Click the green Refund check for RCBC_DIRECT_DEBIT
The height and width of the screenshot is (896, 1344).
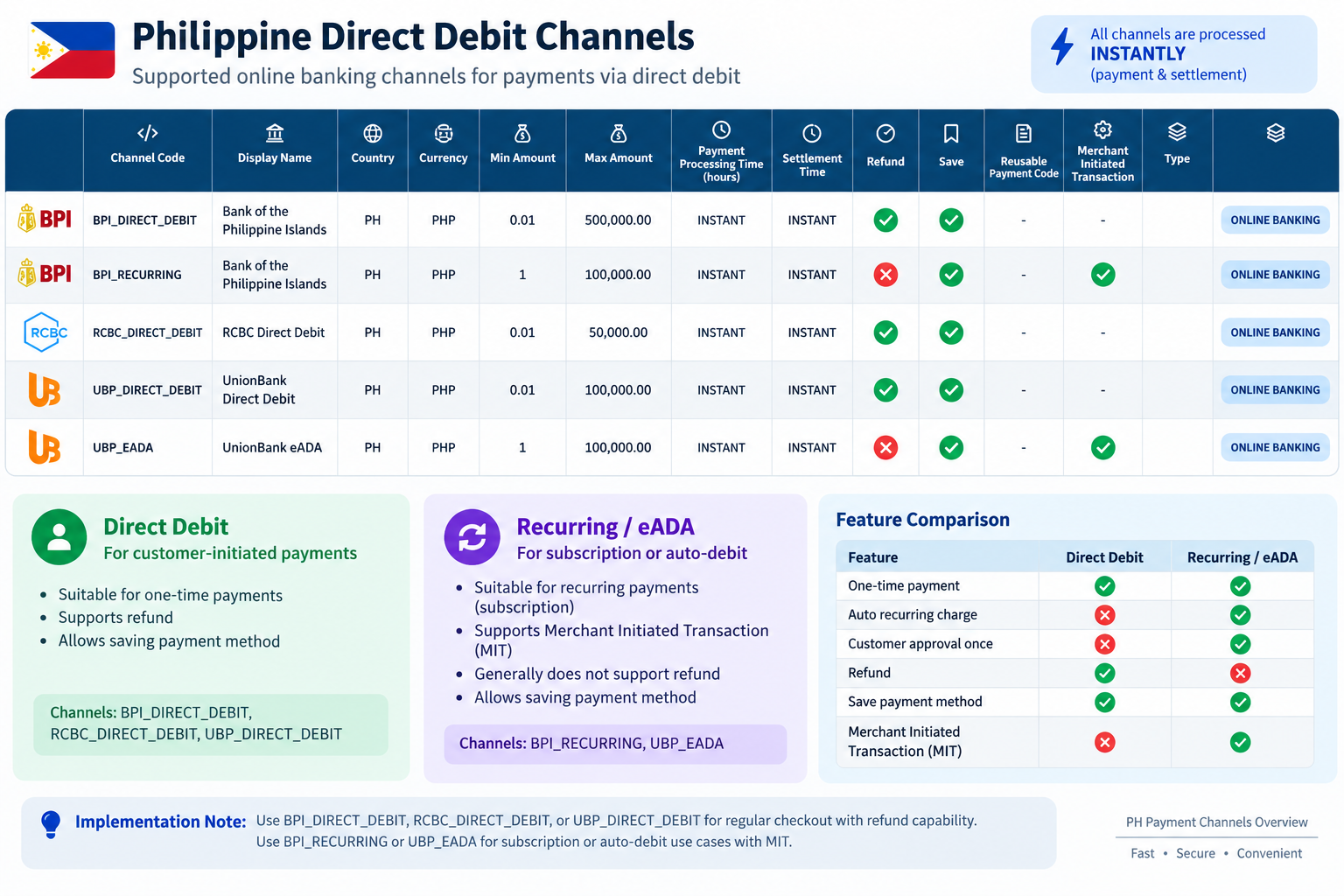click(x=885, y=332)
